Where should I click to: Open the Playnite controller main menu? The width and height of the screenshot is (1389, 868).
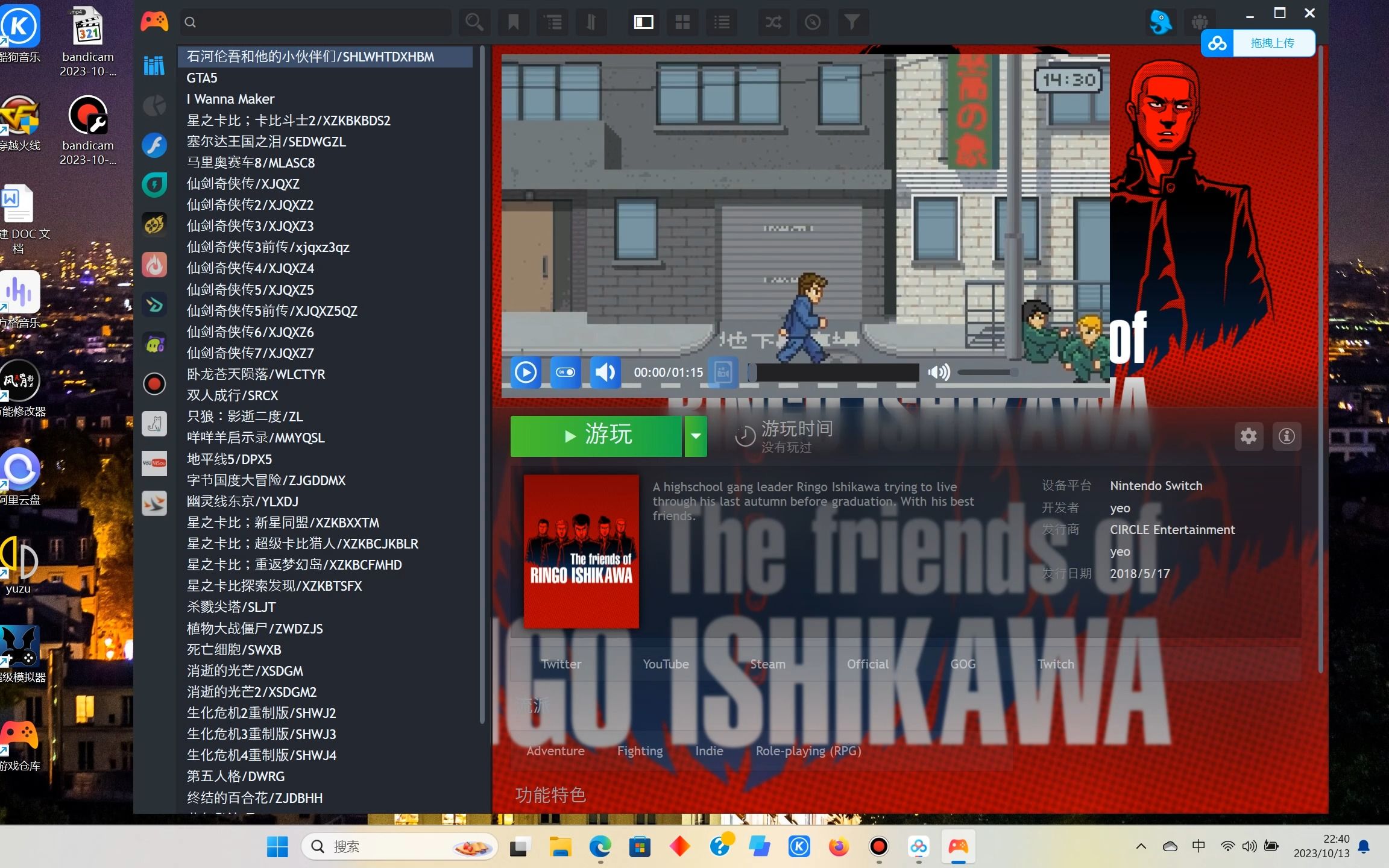(x=154, y=22)
